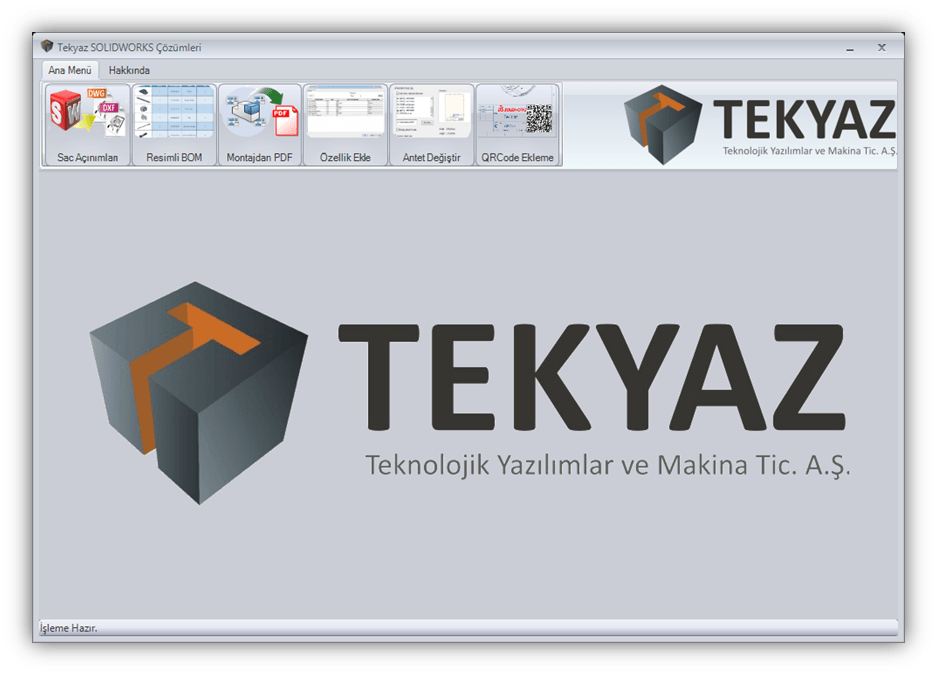Close the Tekyaz SOLIDWORKS Çözümleri window

881,48
